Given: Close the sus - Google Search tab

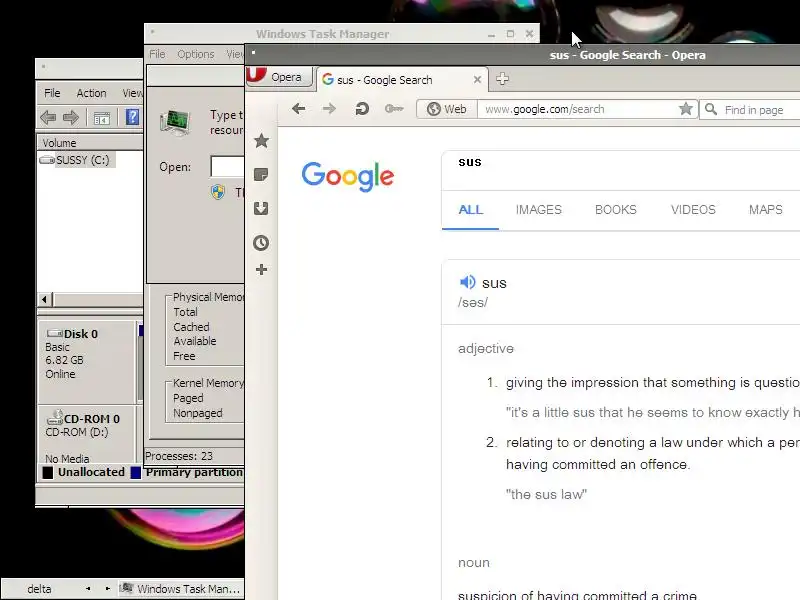Looking at the screenshot, I should pos(477,80).
